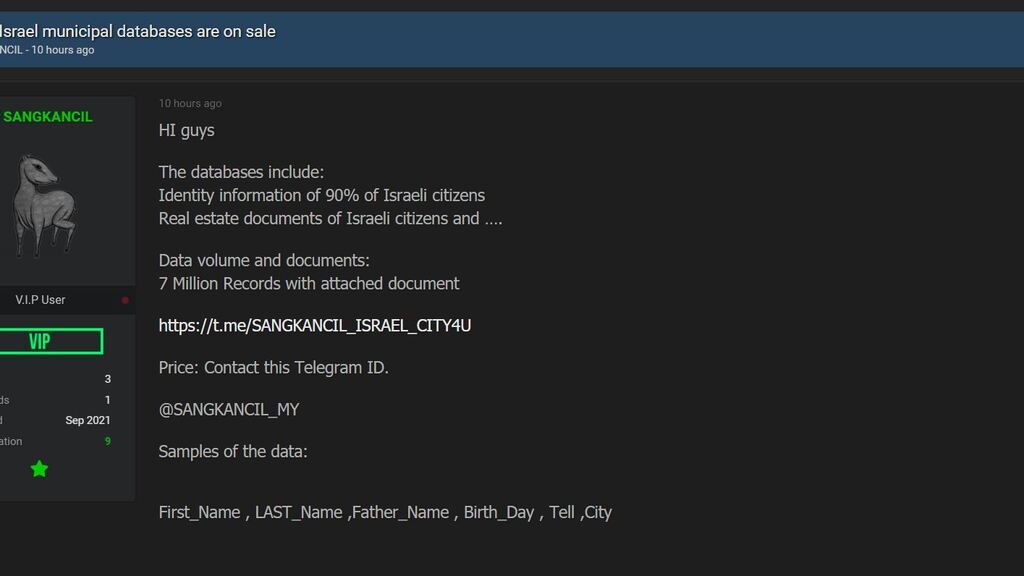Click the threads count number 1
Viewport: 1024px width, 576px height.
[x=108, y=400]
